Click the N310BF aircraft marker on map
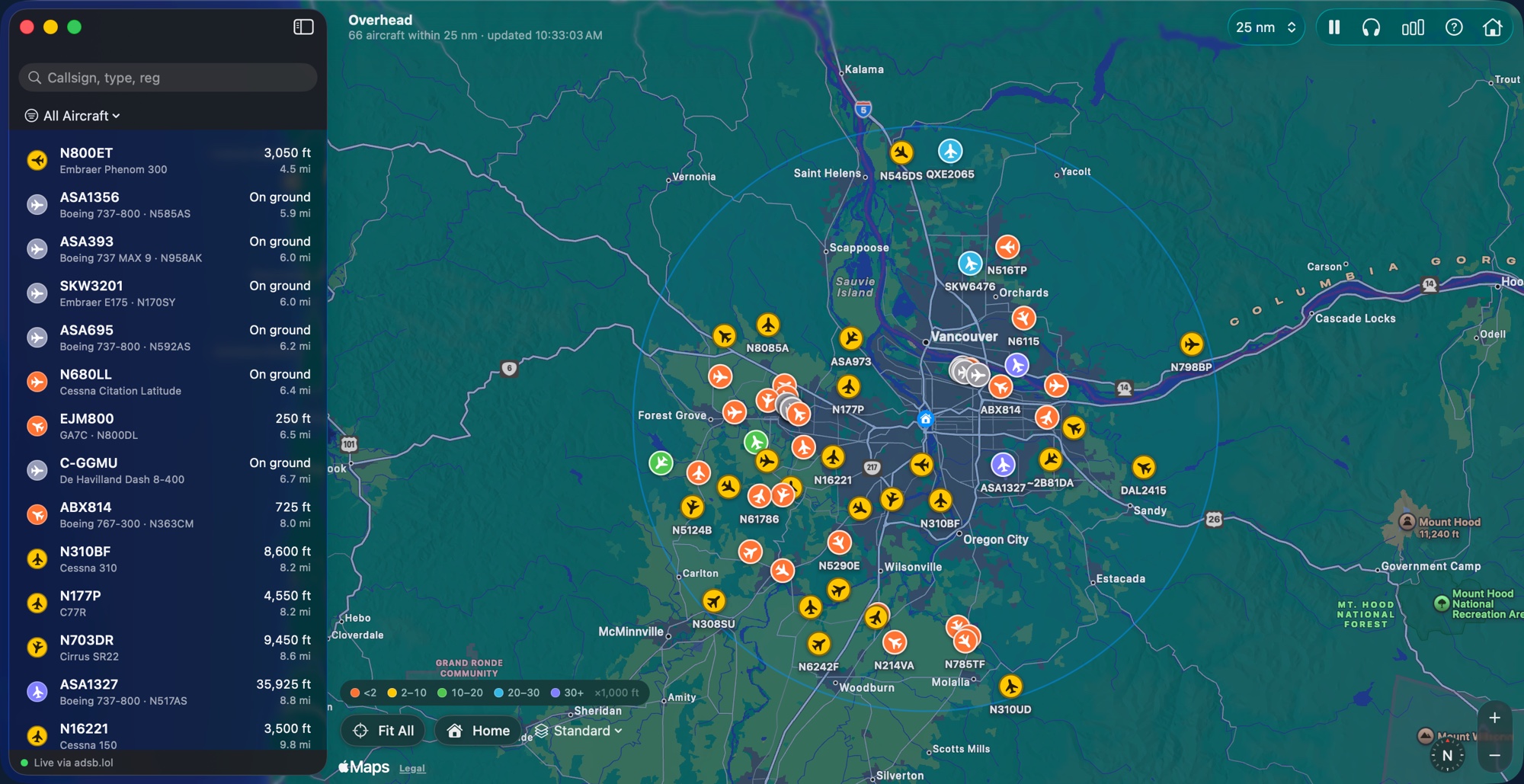 pos(940,501)
